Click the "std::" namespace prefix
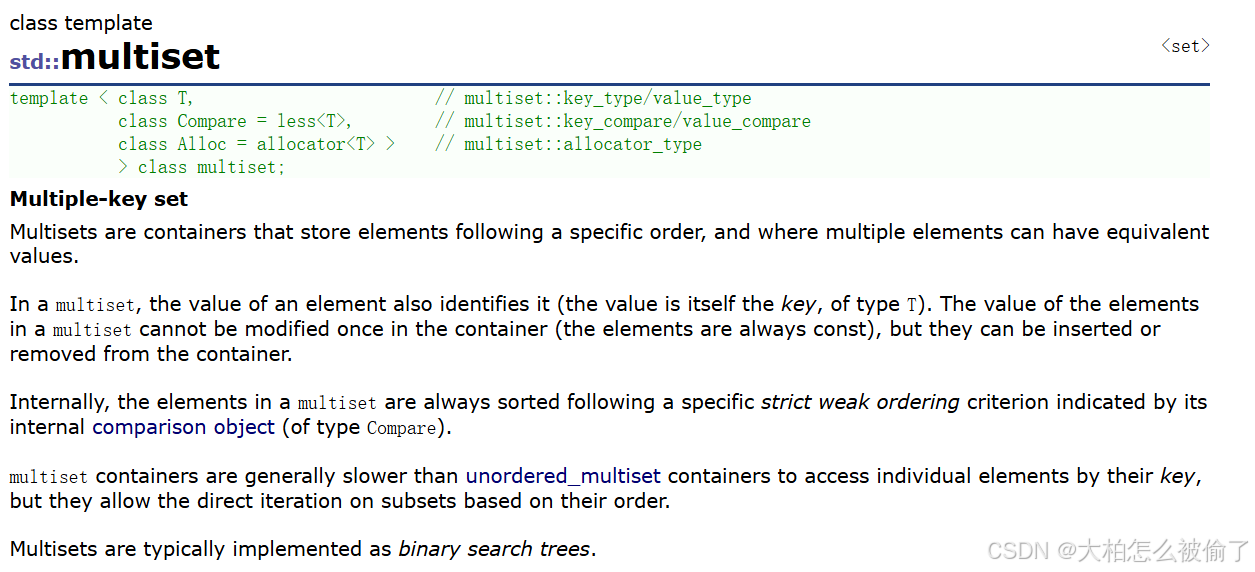This screenshot has width=1255, height=572. (34, 61)
